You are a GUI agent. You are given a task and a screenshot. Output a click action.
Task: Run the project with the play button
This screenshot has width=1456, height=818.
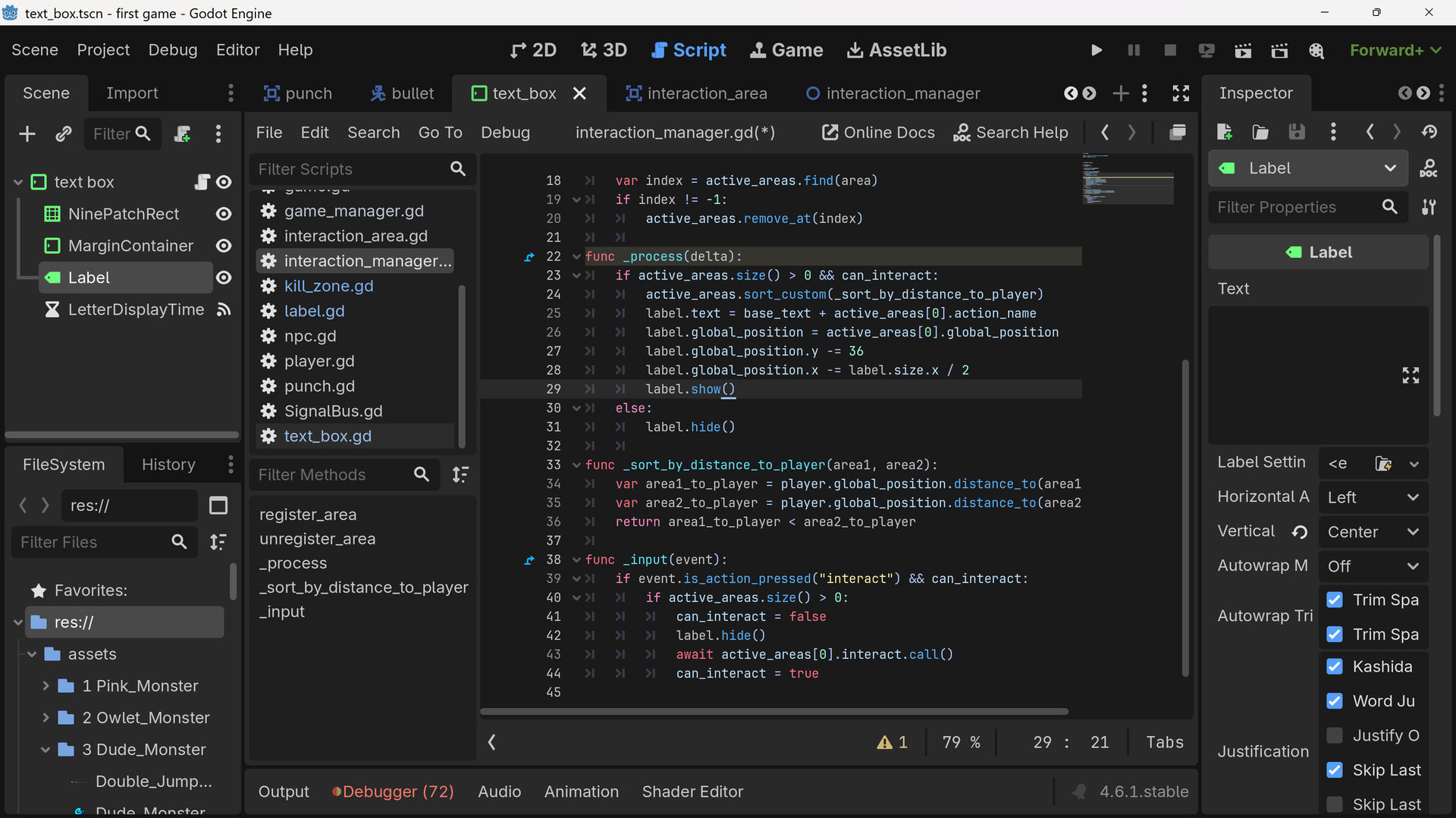[x=1096, y=50]
